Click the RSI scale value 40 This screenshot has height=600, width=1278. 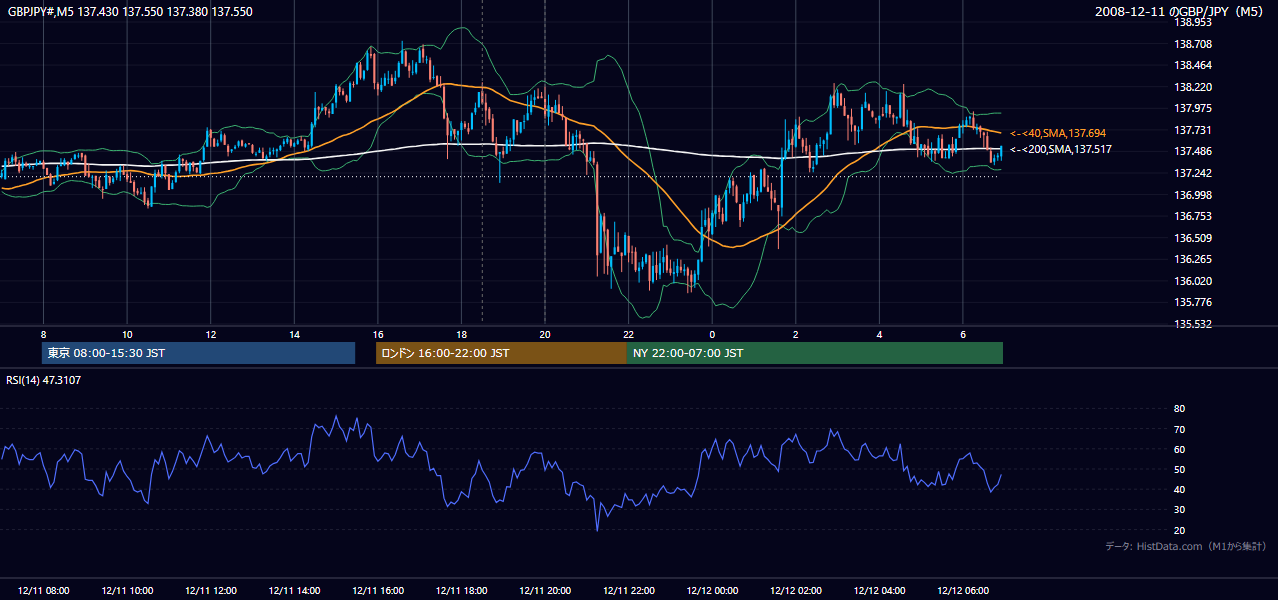pos(1179,489)
